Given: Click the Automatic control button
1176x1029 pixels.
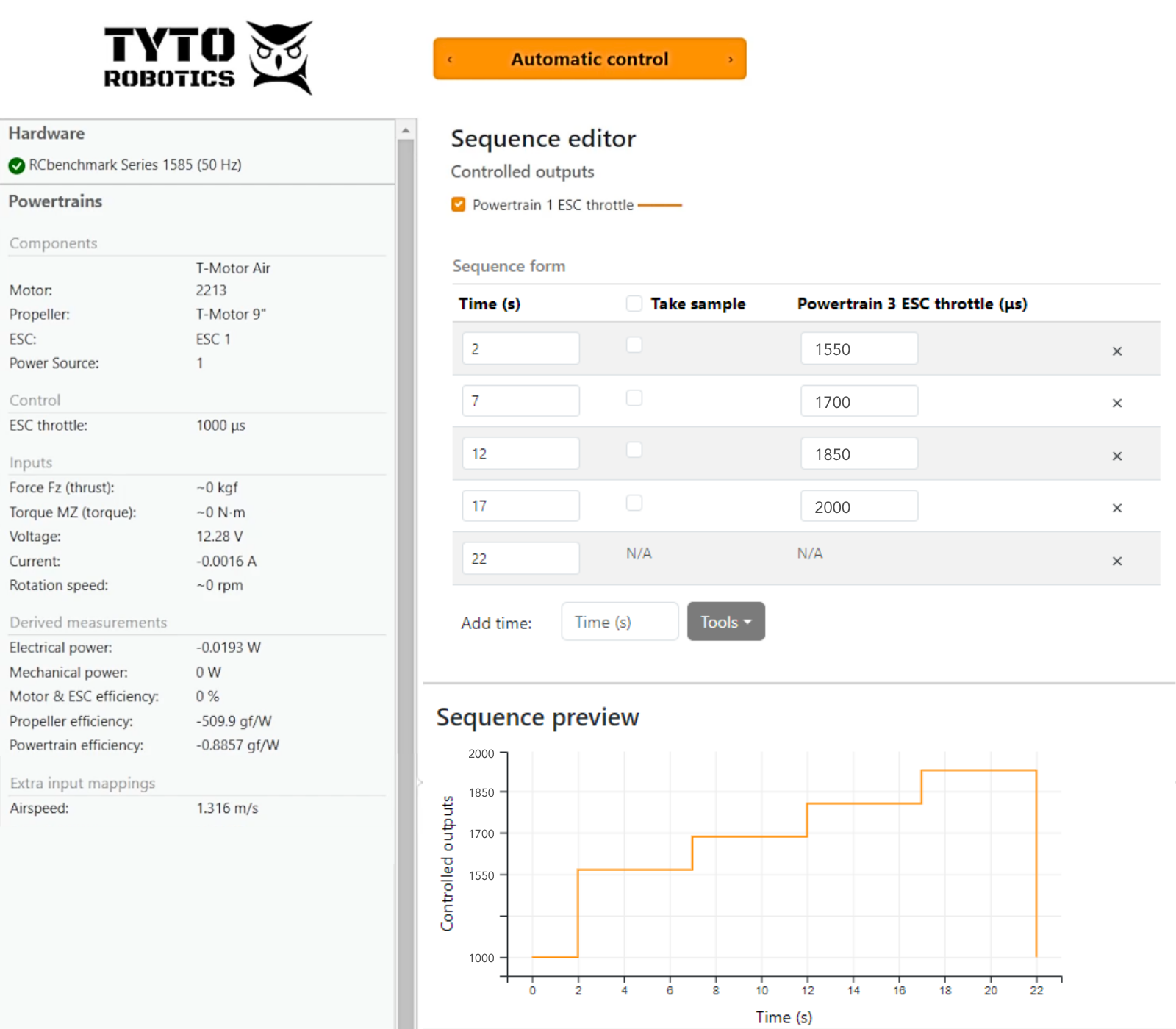Looking at the screenshot, I should click(589, 59).
